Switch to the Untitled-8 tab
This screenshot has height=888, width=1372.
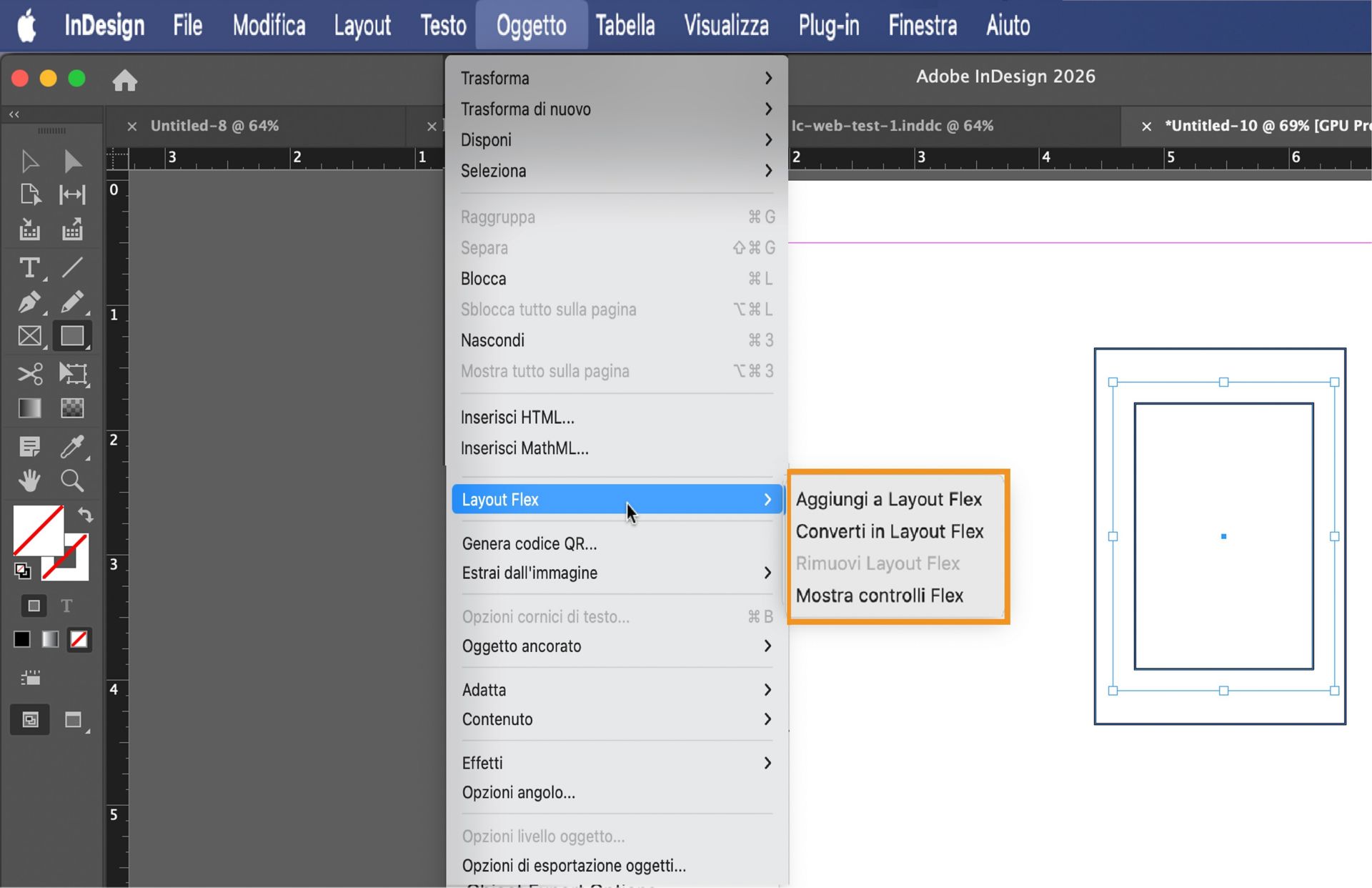214,125
